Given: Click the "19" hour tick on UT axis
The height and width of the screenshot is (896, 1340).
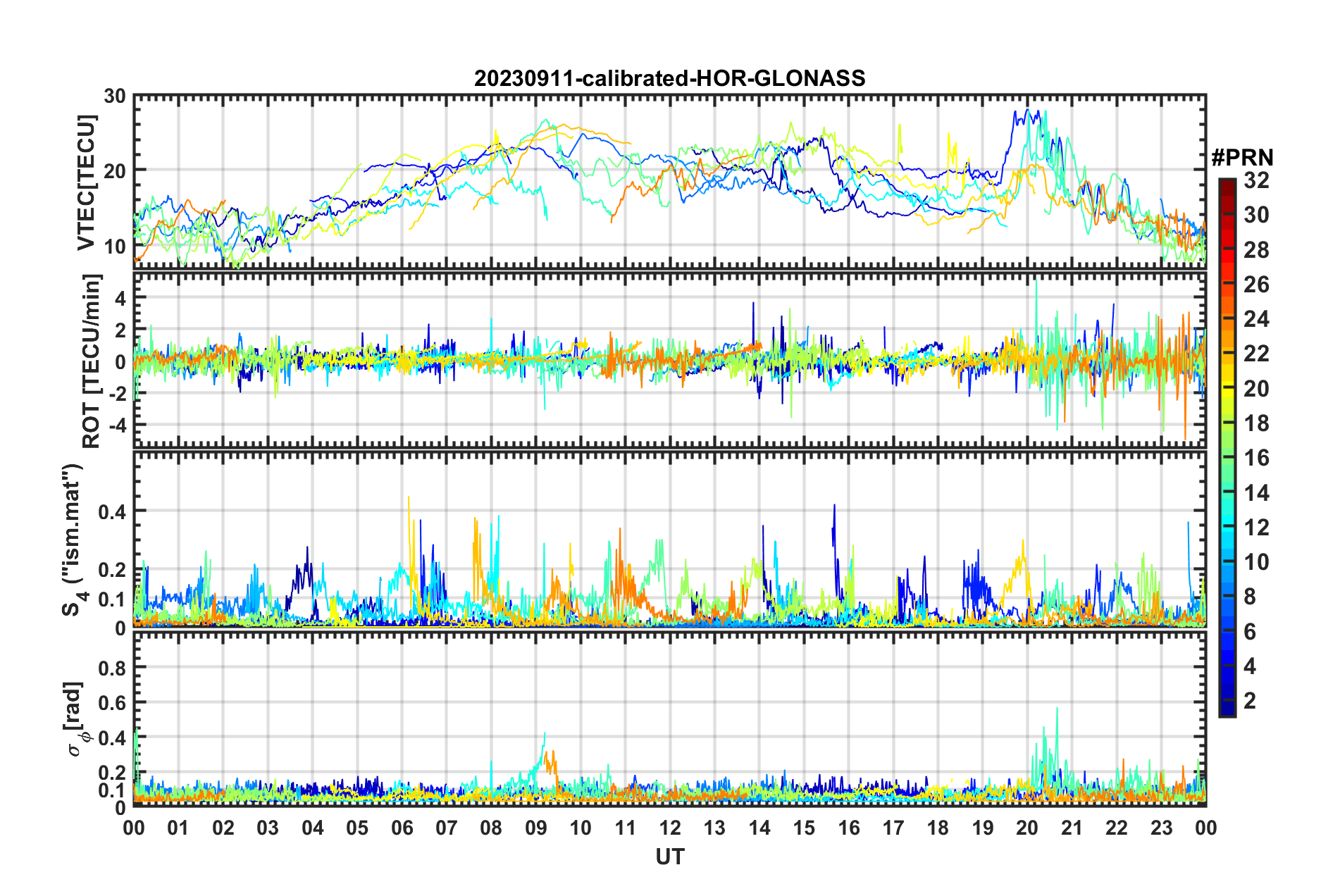Looking at the screenshot, I should coord(983,828).
